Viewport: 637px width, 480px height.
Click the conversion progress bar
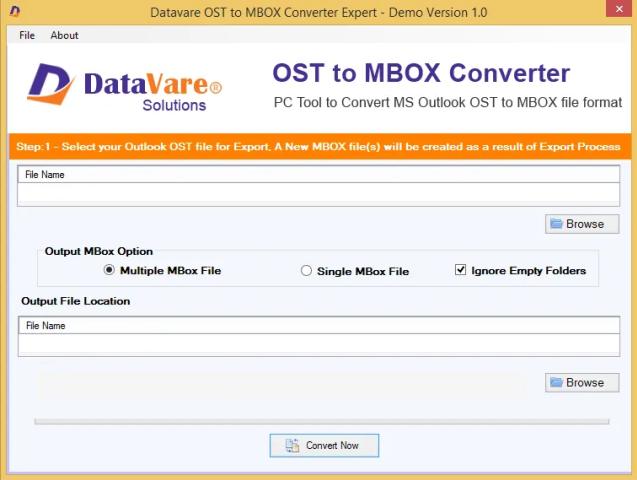coord(326,422)
